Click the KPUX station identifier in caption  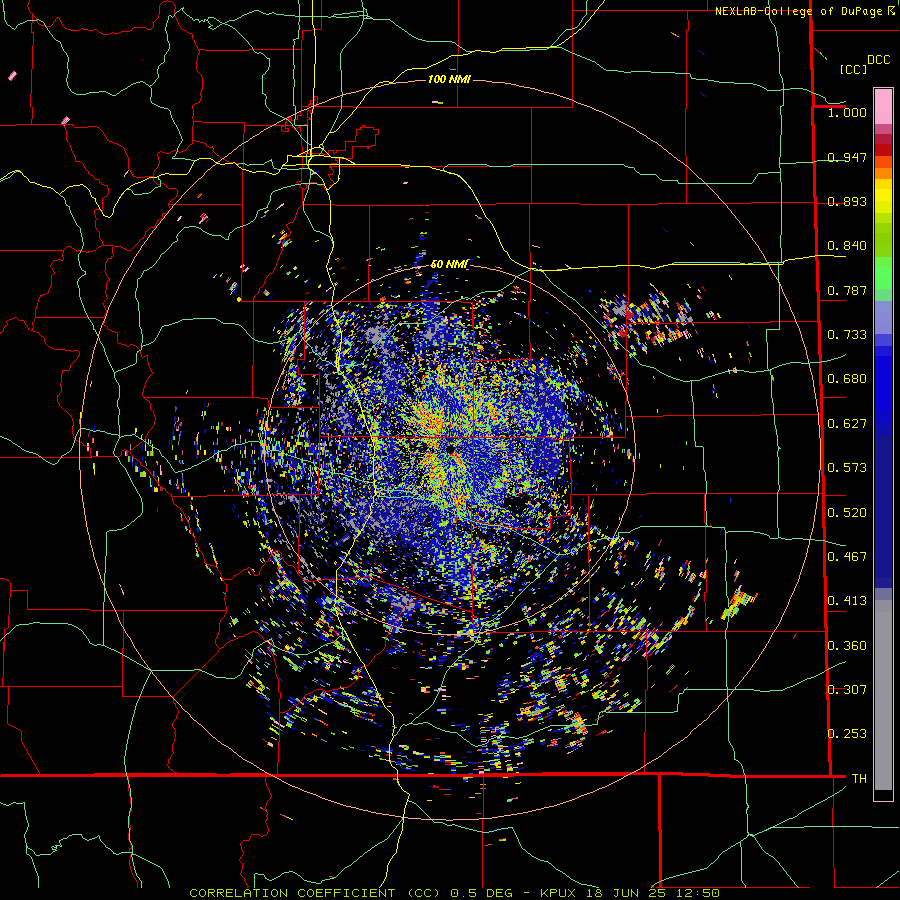[x=560, y=893]
